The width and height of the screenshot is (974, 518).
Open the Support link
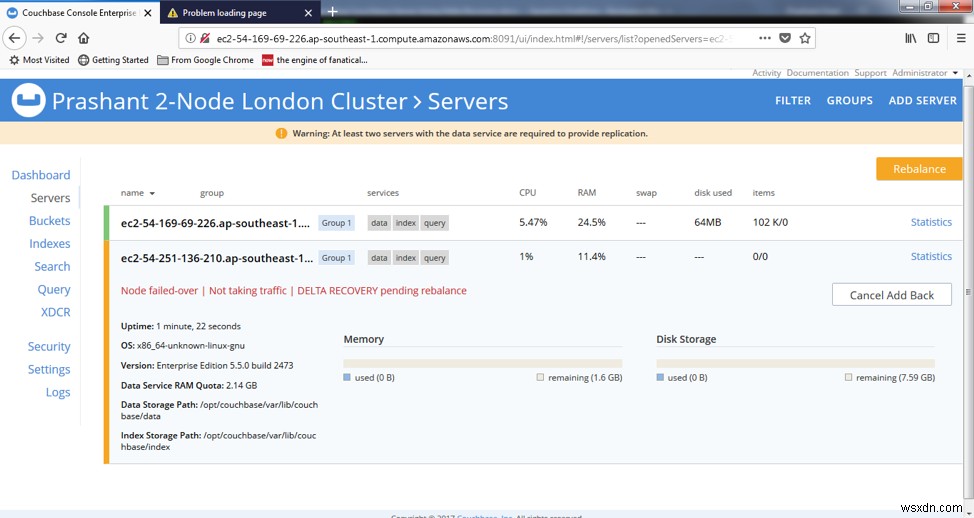(x=870, y=73)
